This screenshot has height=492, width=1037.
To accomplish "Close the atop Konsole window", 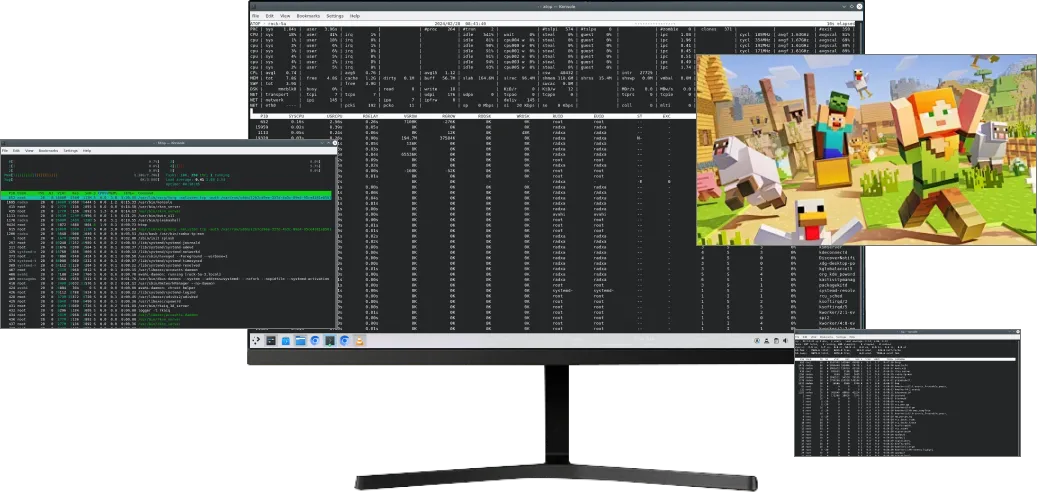I will pyautogui.click(x=858, y=6).
